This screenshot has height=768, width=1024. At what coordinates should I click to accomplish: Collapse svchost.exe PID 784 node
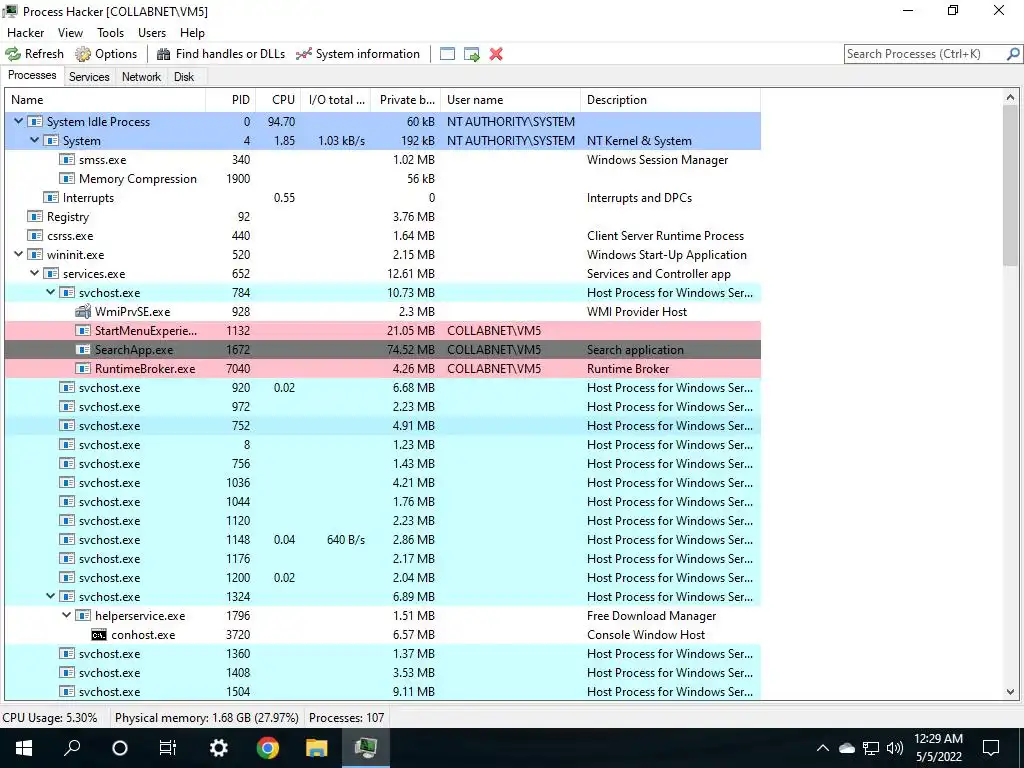(x=50, y=293)
